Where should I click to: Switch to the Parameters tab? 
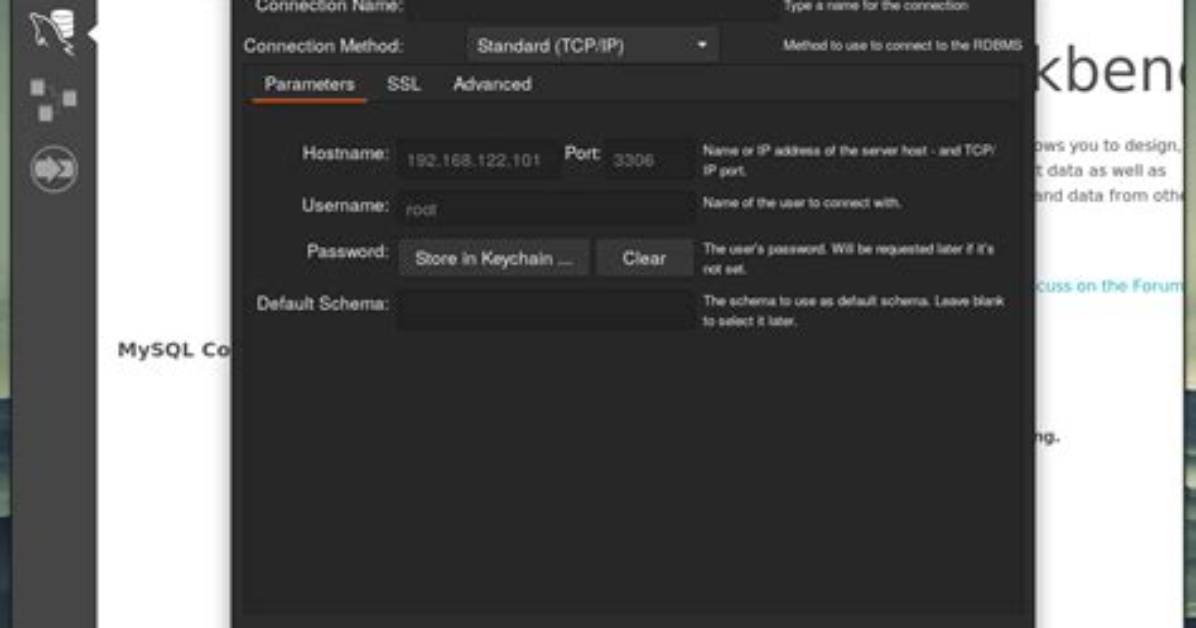pos(309,84)
